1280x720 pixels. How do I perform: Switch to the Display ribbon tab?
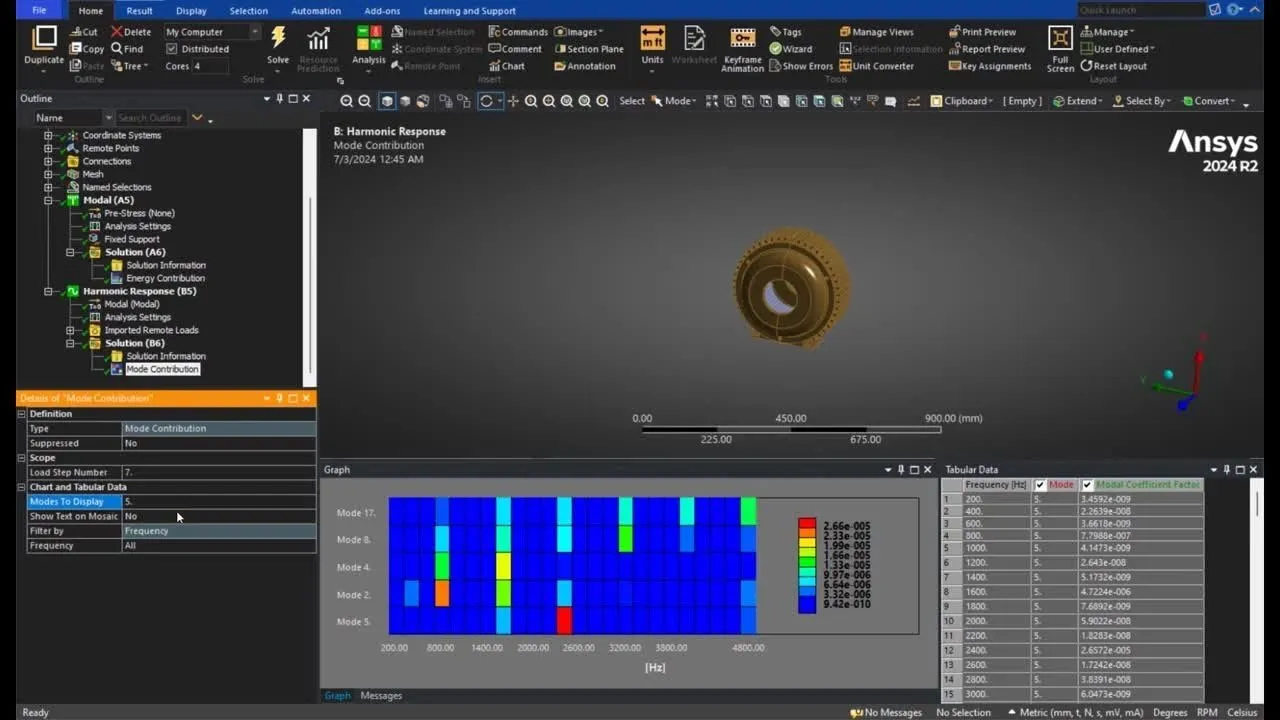tap(191, 11)
